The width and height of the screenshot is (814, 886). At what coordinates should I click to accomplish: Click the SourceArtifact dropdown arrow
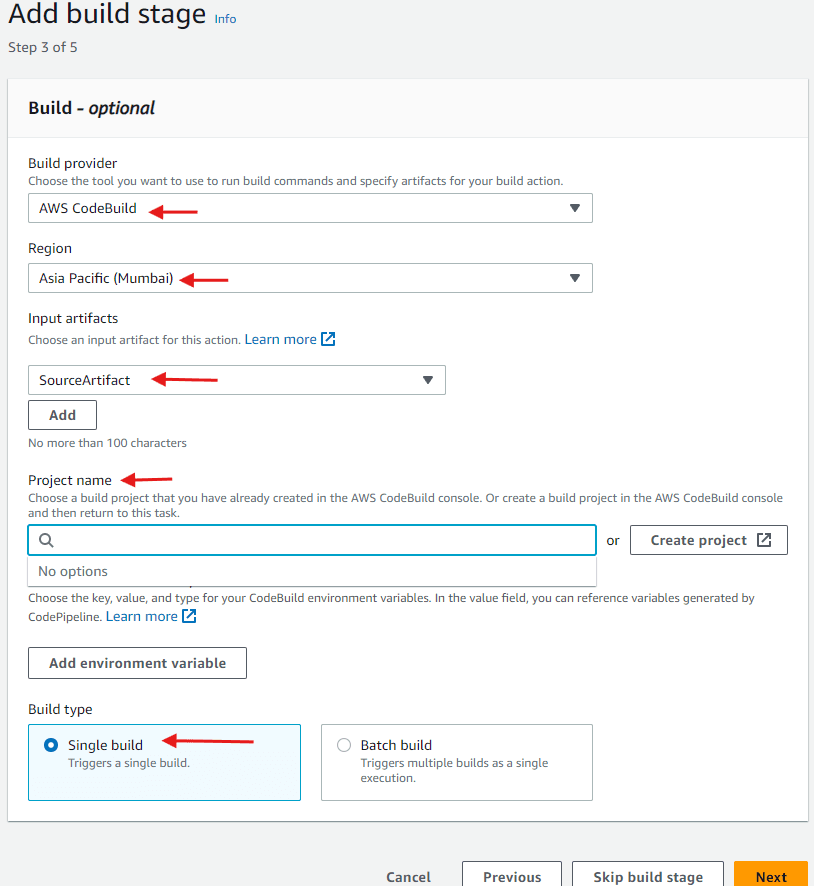pos(428,380)
